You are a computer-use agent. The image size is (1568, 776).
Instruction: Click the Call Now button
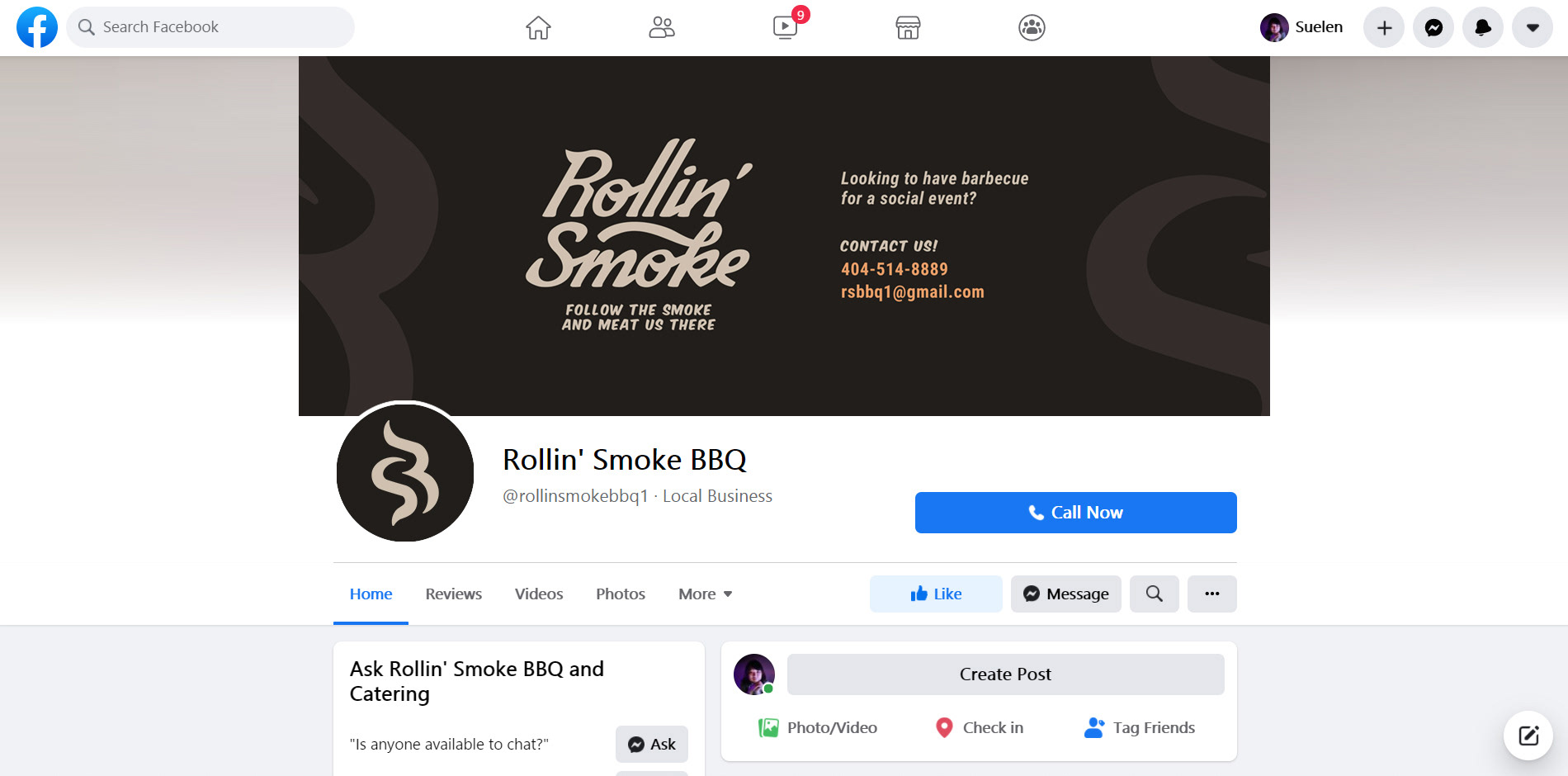(1076, 513)
